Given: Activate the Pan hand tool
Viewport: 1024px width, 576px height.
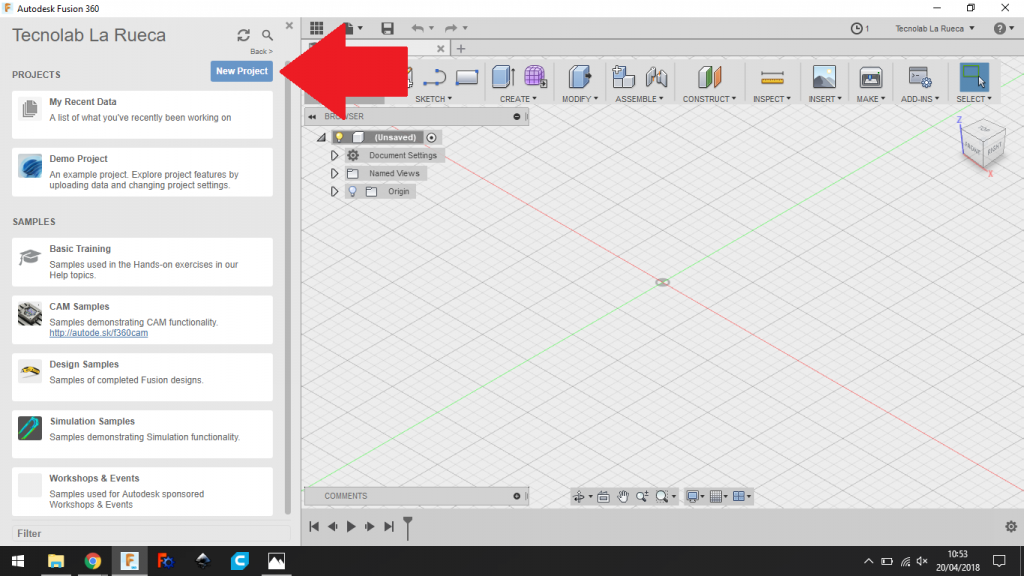Looking at the screenshot, I should pos(623,496).
